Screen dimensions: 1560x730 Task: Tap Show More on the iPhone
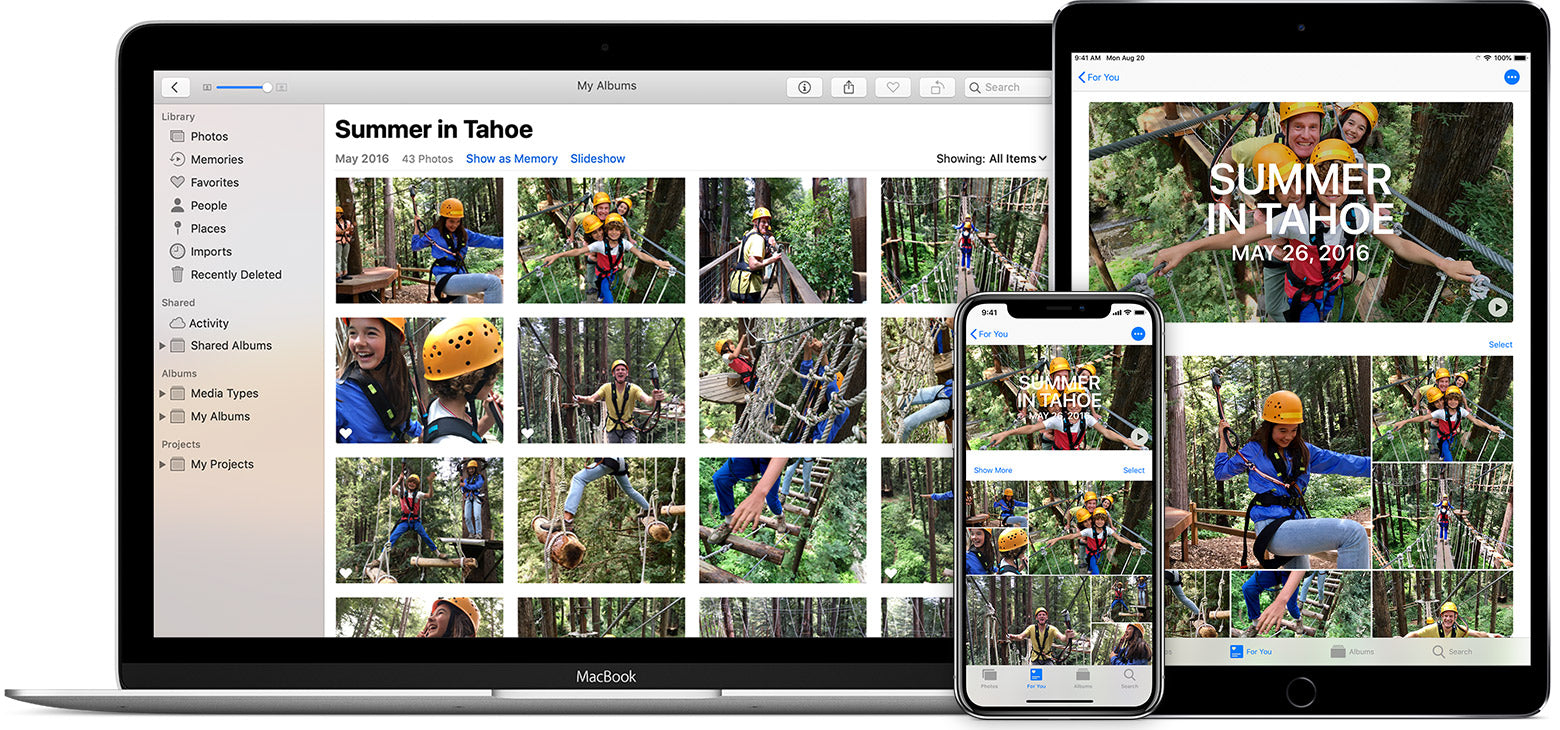click(x=993, y=470)
